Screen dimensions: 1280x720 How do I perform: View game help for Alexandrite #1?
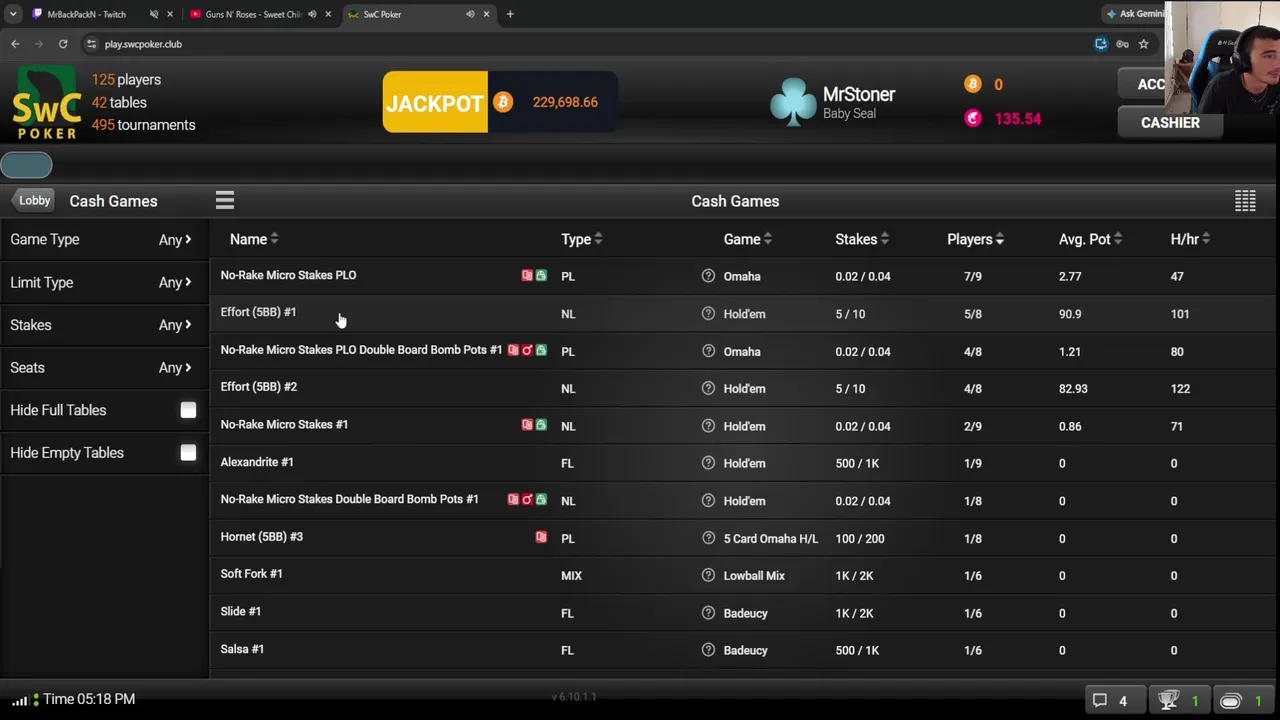click(x=708, y=463)
